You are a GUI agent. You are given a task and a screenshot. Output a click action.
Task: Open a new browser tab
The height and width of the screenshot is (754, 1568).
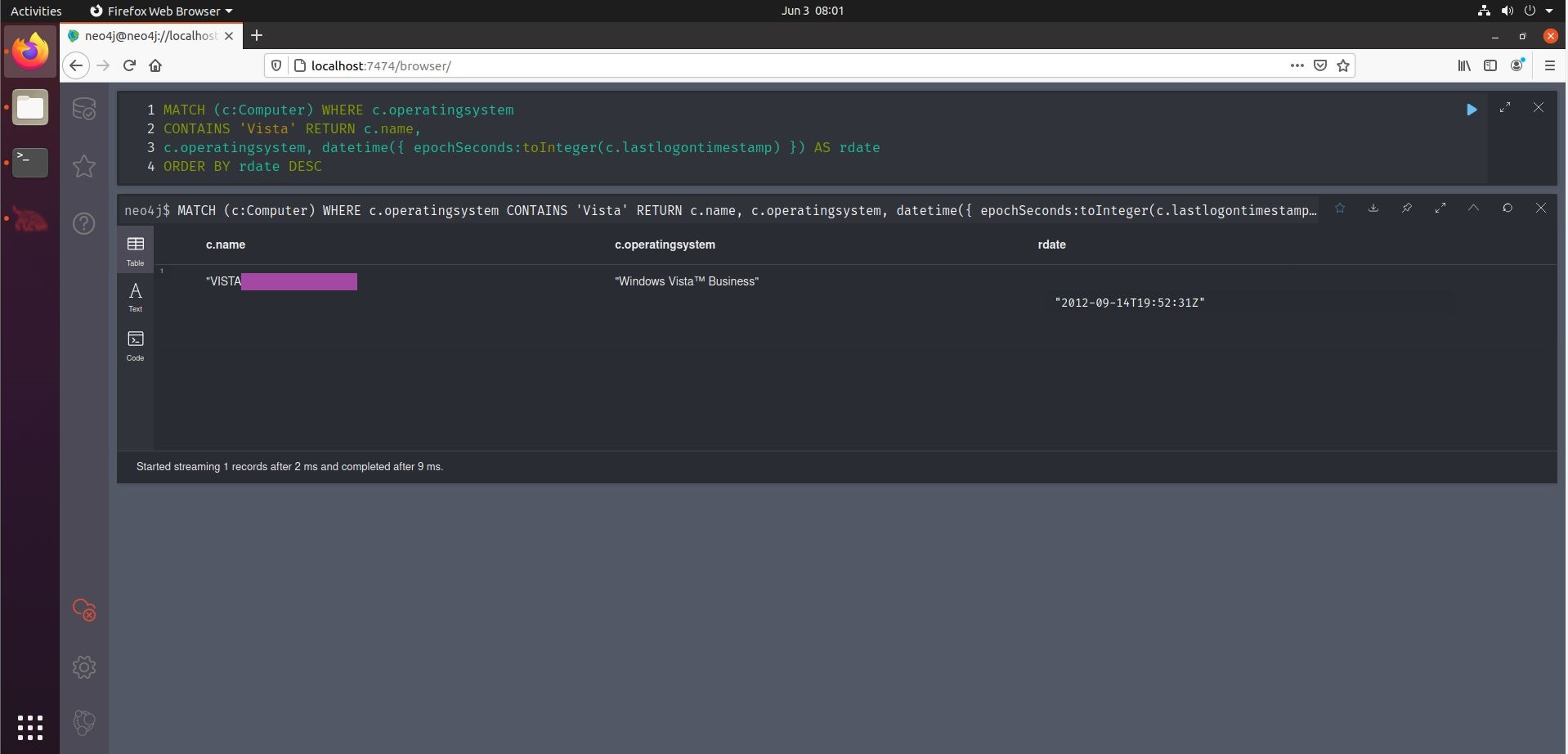click(257, 35)
